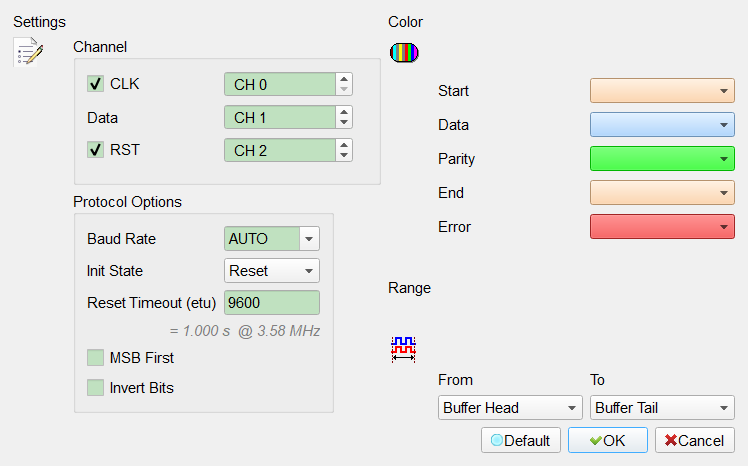This screenshot has width=748, height=466.
Task: Enable the Invert Bits checkbox
Action: (x=95, y=387)
